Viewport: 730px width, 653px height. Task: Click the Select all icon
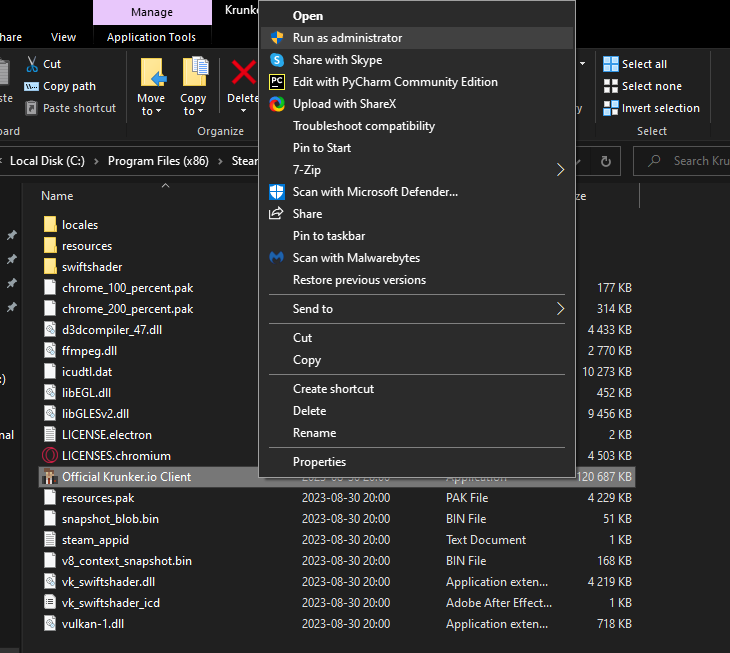pos(611,64)
